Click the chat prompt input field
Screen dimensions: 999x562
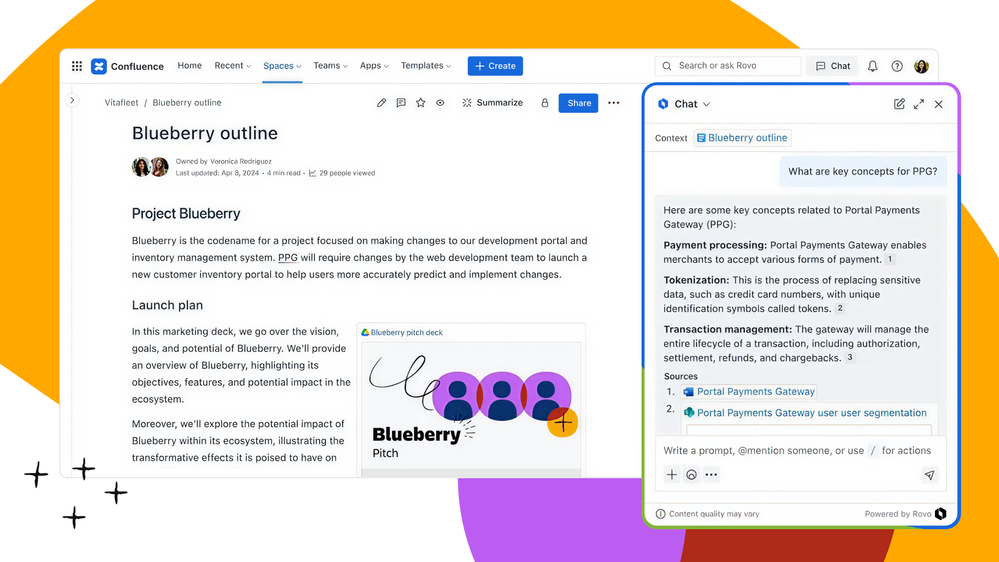coord(797,450)
